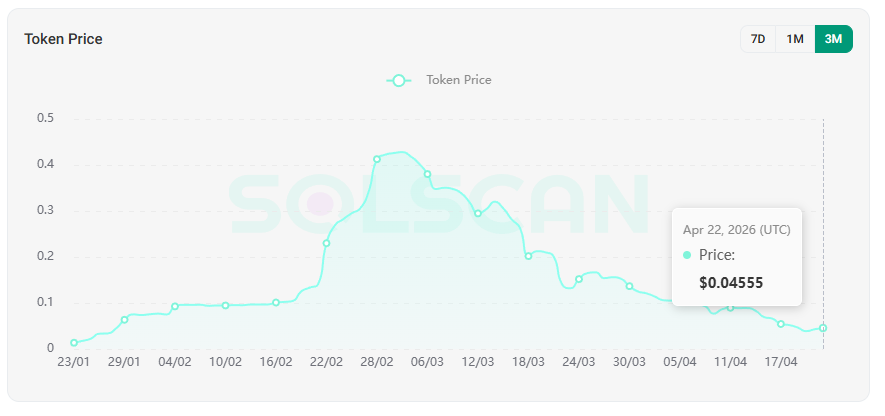
Task: Click the data point above 18/03
Action: tap(528, 256)
